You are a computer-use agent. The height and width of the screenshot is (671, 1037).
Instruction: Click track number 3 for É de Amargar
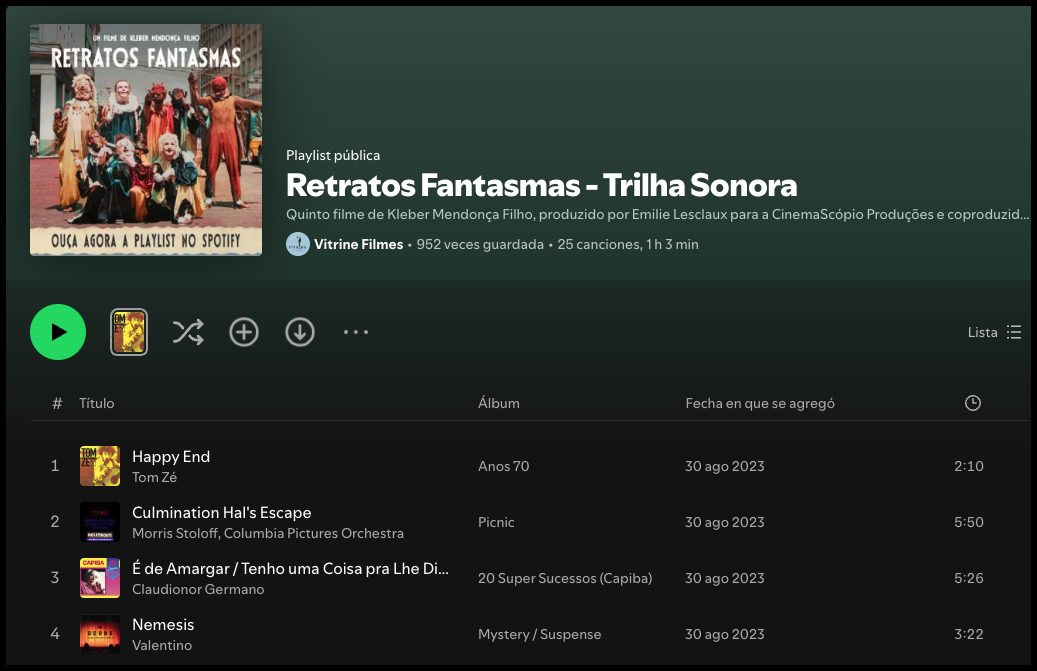coord(55,578)
